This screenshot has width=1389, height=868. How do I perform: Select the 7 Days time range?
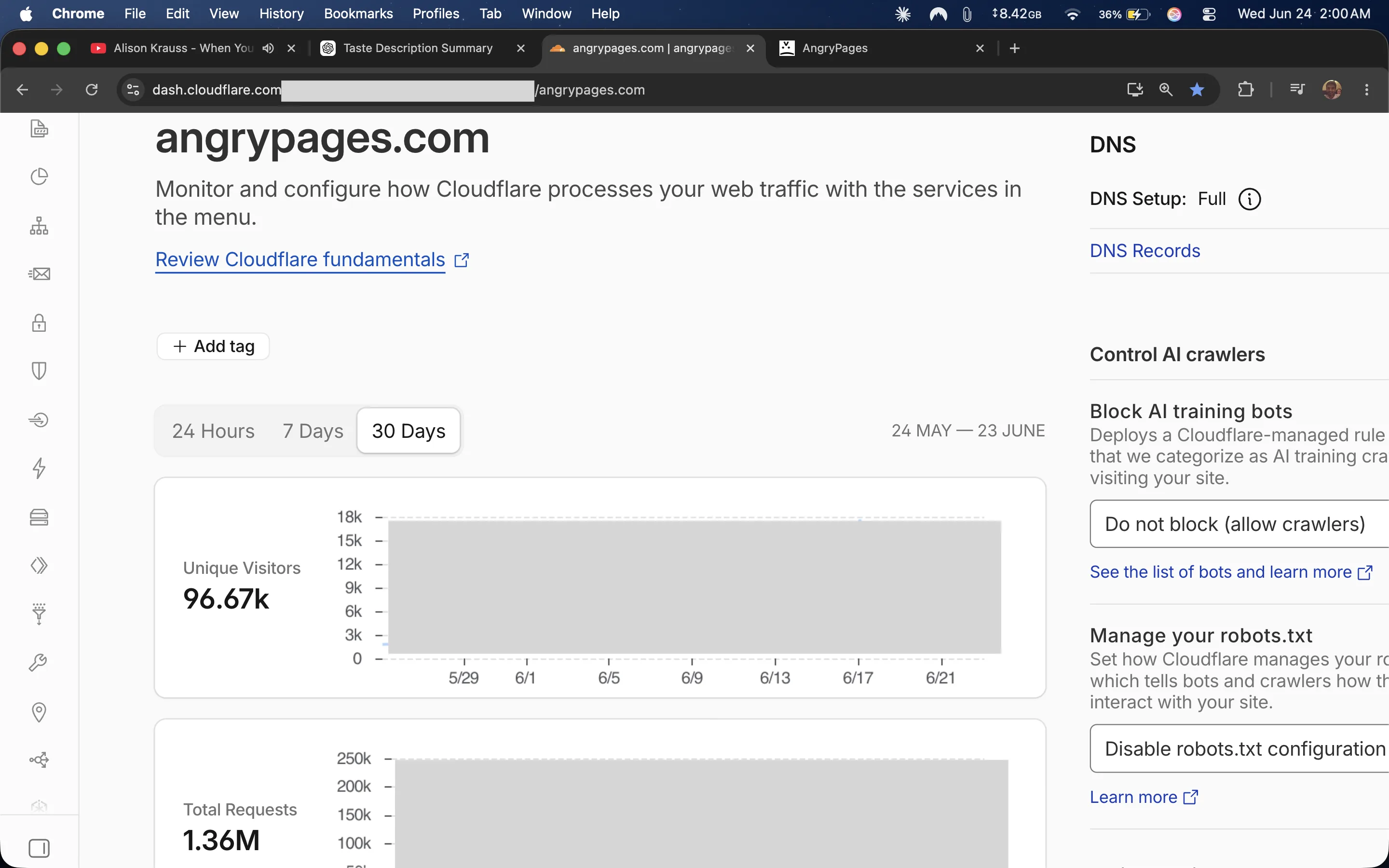pos(313,431)
